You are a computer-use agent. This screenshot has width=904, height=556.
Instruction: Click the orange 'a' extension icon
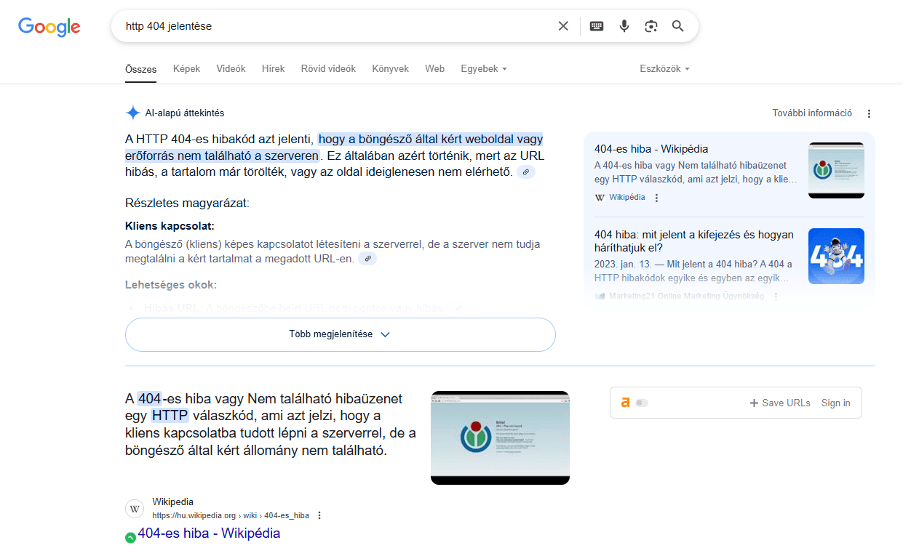click(625, 403)
